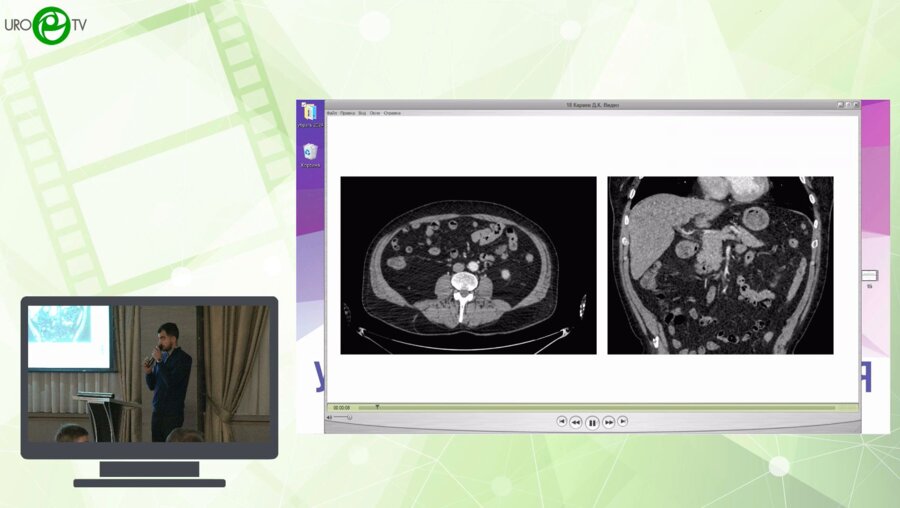Jump to start with skip-back button
The width and height of the screenshot is (900, 508).
562,422
